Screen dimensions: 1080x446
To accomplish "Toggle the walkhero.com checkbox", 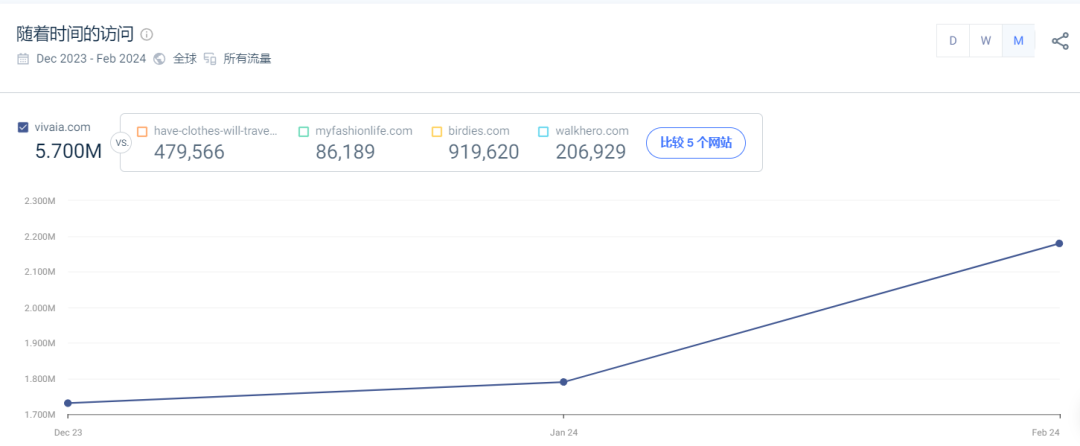I will point(543,131).
